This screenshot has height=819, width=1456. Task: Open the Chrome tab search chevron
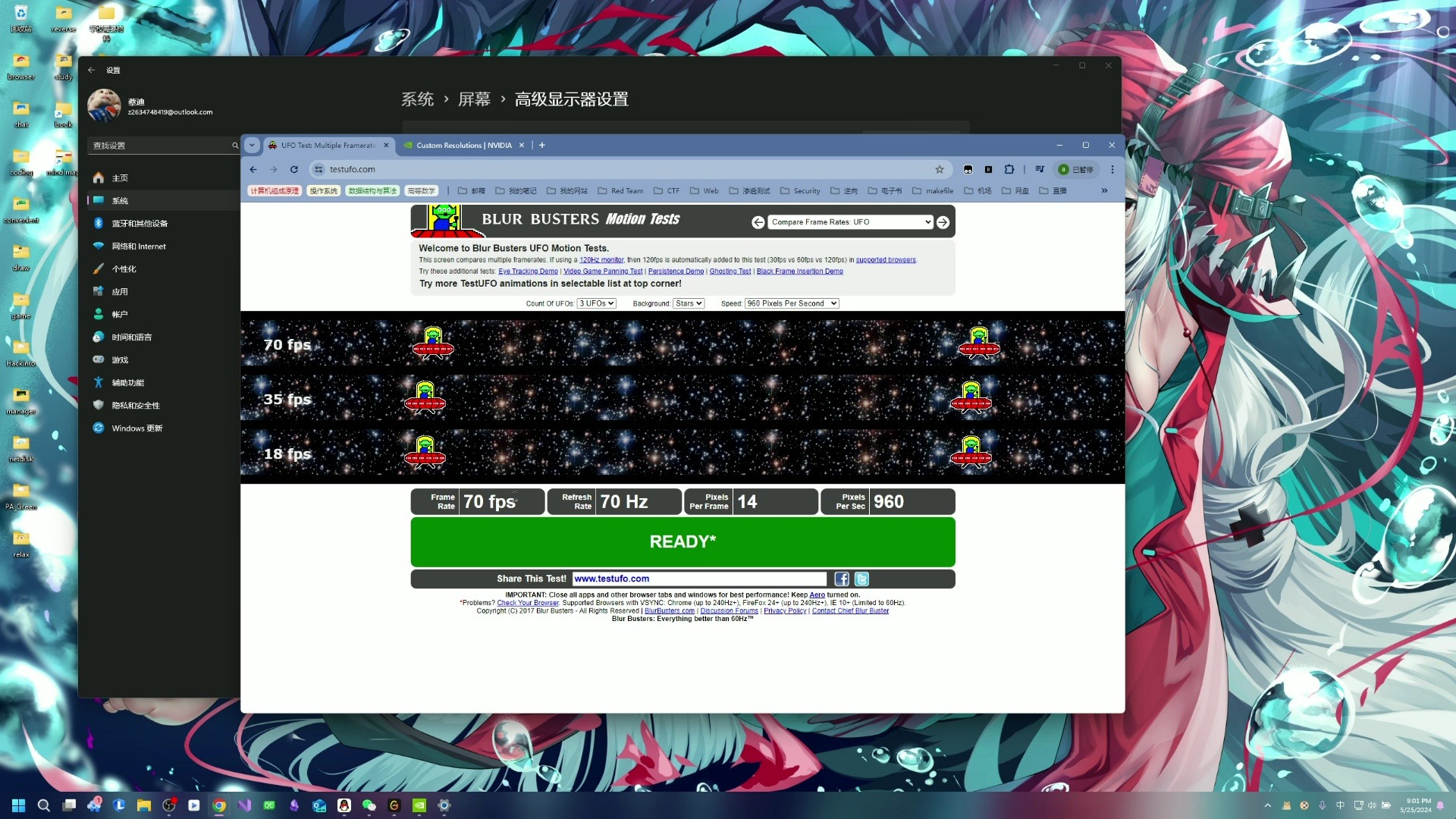pyautogui.click(x=252, y=145)
